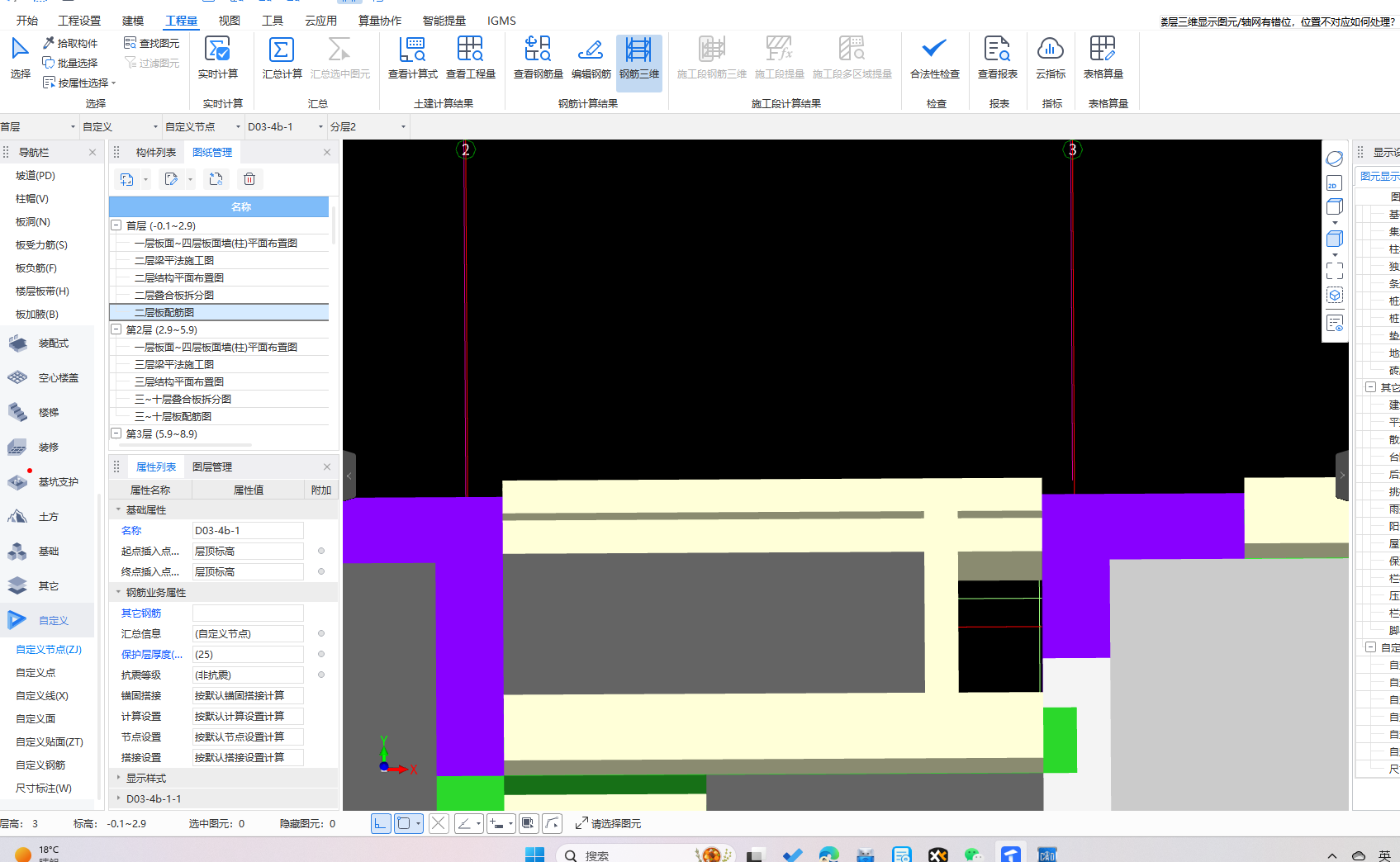Switch to the 构件列表 tab
Screen dimensions: 1400x862
click(x=156, y=152)
